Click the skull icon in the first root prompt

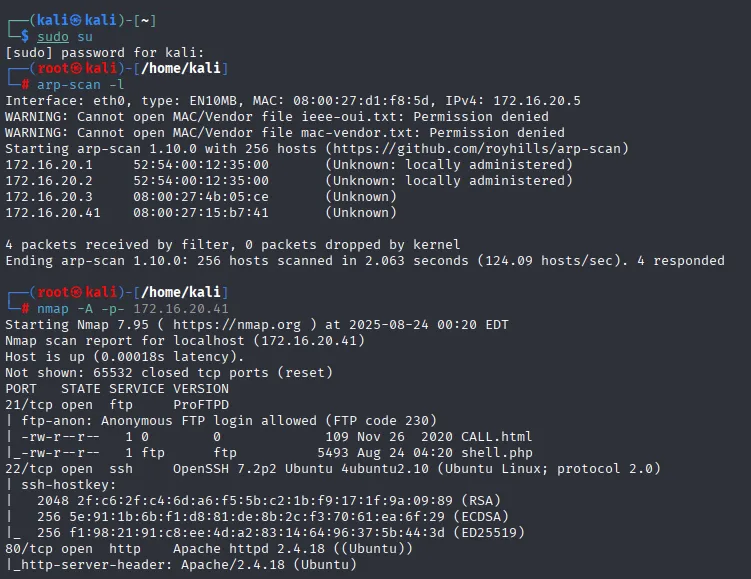pos(76,68)
